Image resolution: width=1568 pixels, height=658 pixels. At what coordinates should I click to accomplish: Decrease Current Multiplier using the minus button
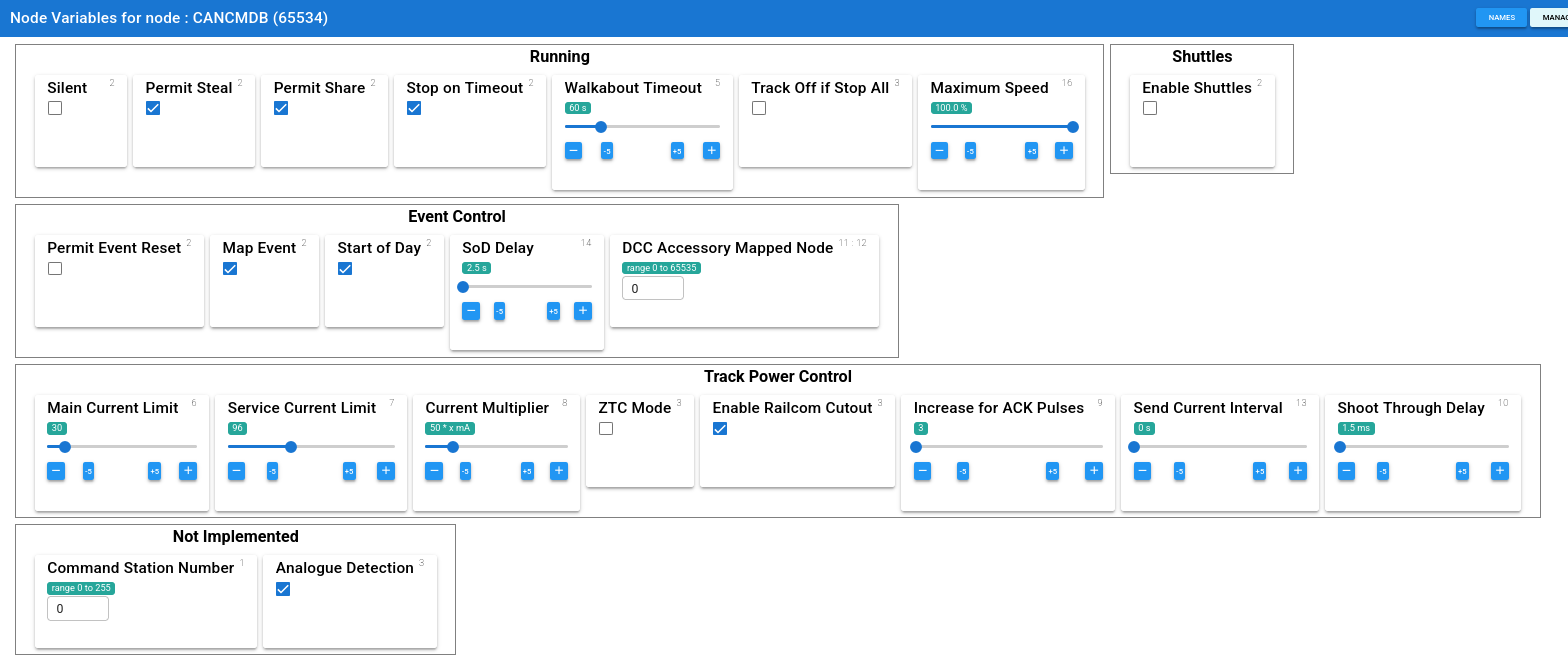(x=434, y=471)
